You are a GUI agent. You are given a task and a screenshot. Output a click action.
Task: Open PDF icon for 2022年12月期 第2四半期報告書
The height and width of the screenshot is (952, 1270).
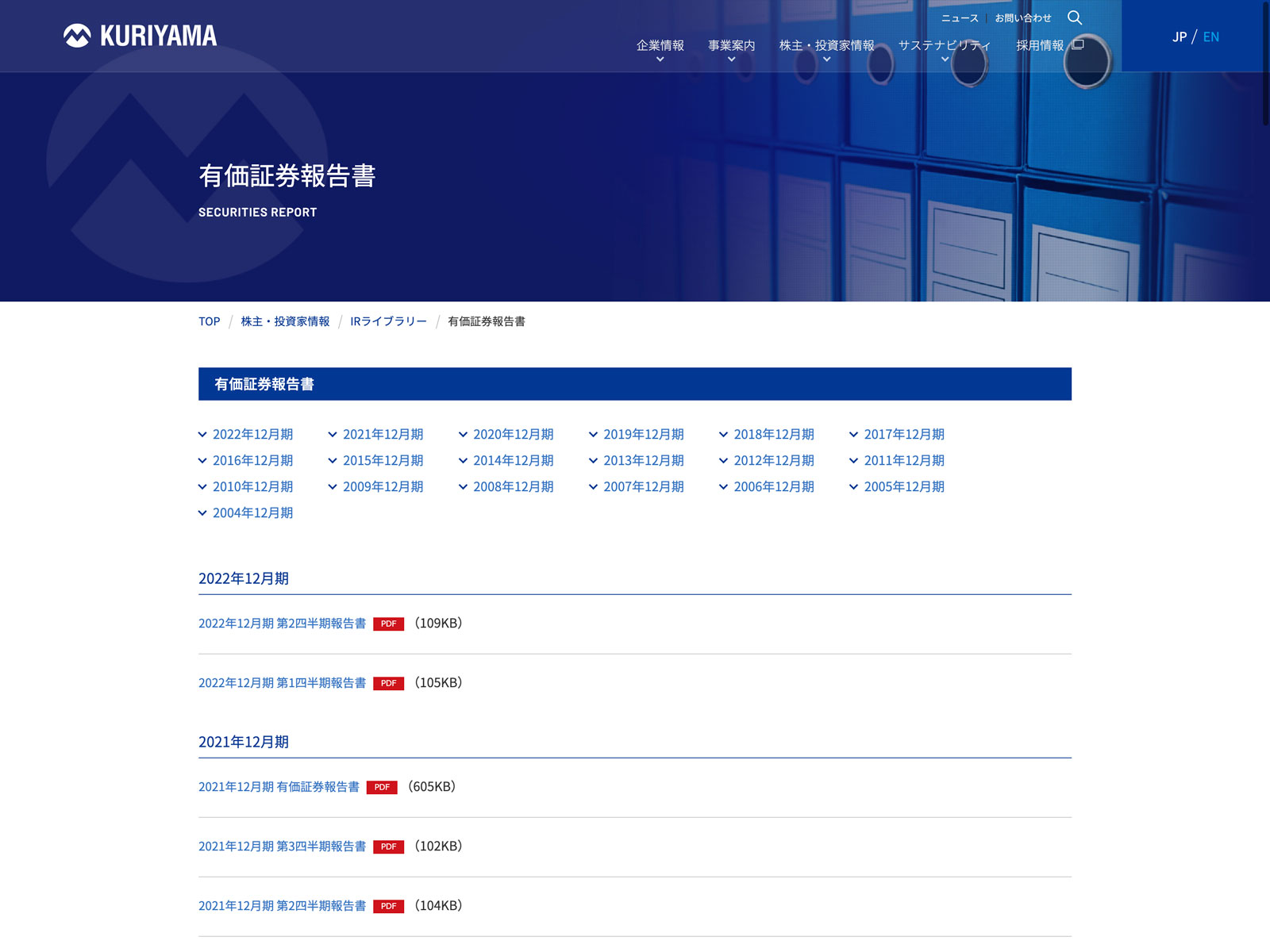388,624
